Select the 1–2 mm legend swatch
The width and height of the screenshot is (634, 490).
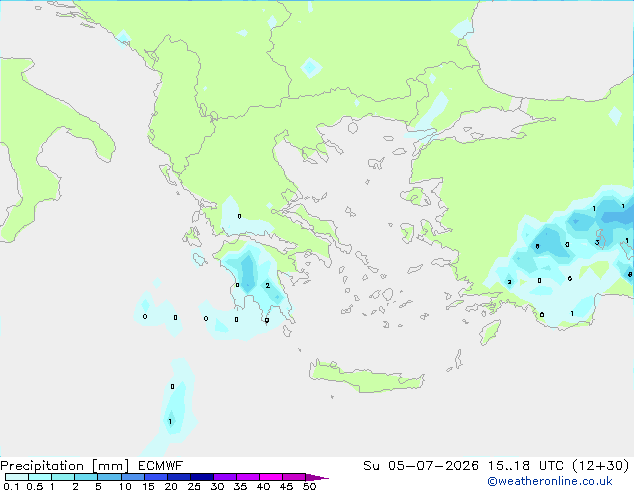[63, 477]
